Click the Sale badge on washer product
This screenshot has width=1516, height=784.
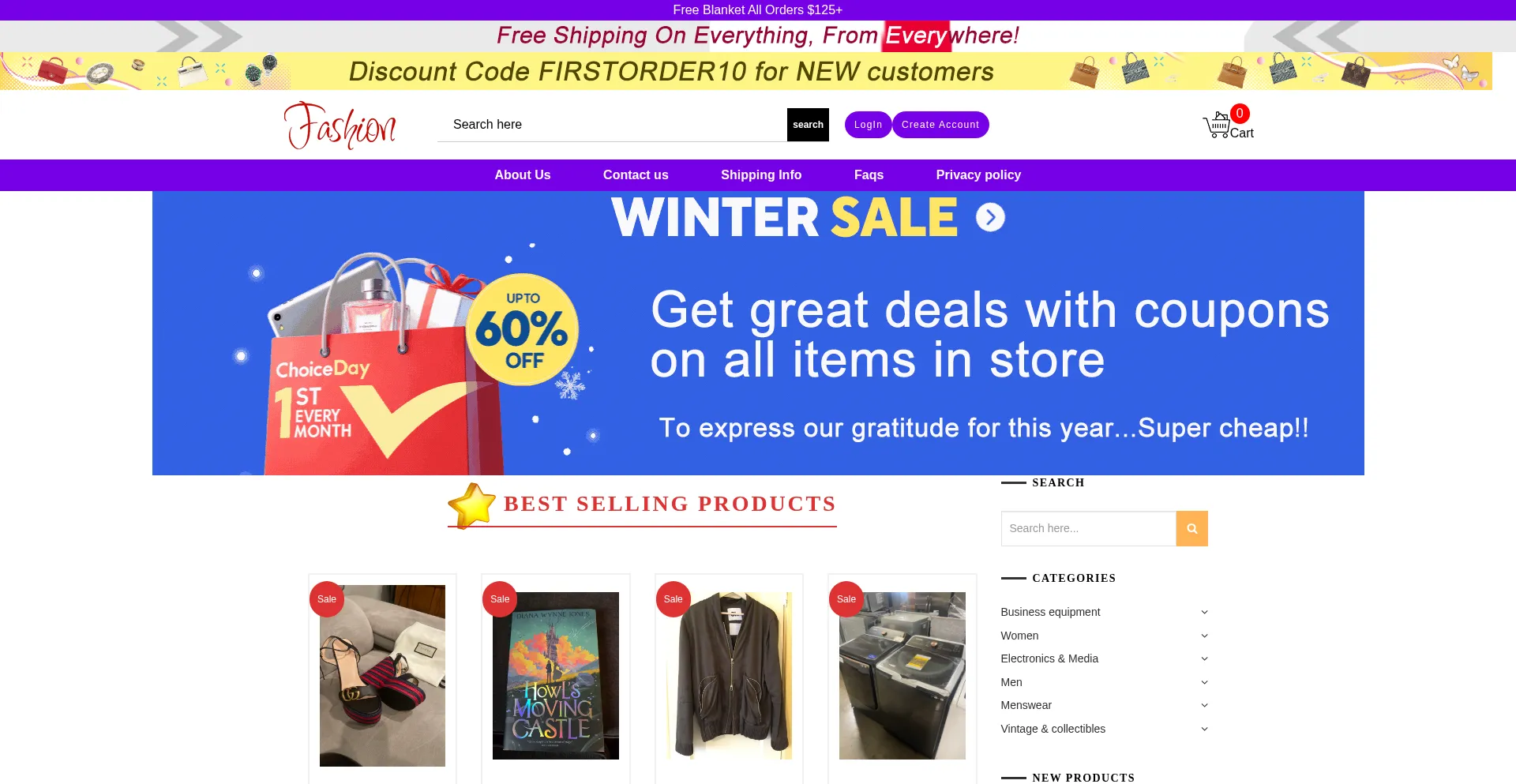click(846, 599)
